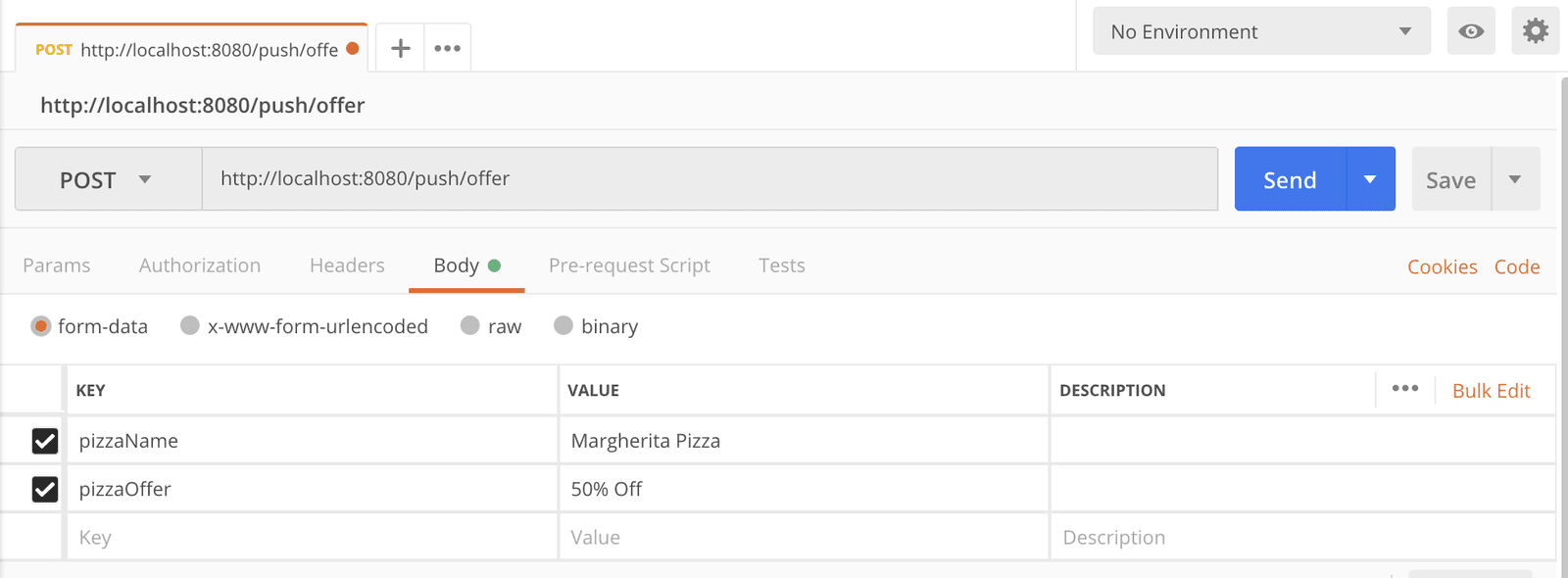Open the POST method dropdown
The height and width of the screenshot is (578, 1568).
click(108, 179)
